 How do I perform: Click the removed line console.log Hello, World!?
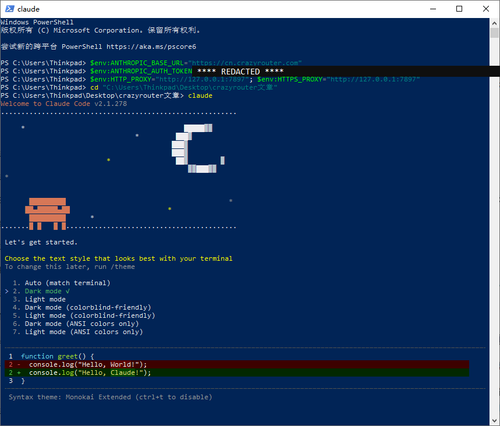pos(237,364)
